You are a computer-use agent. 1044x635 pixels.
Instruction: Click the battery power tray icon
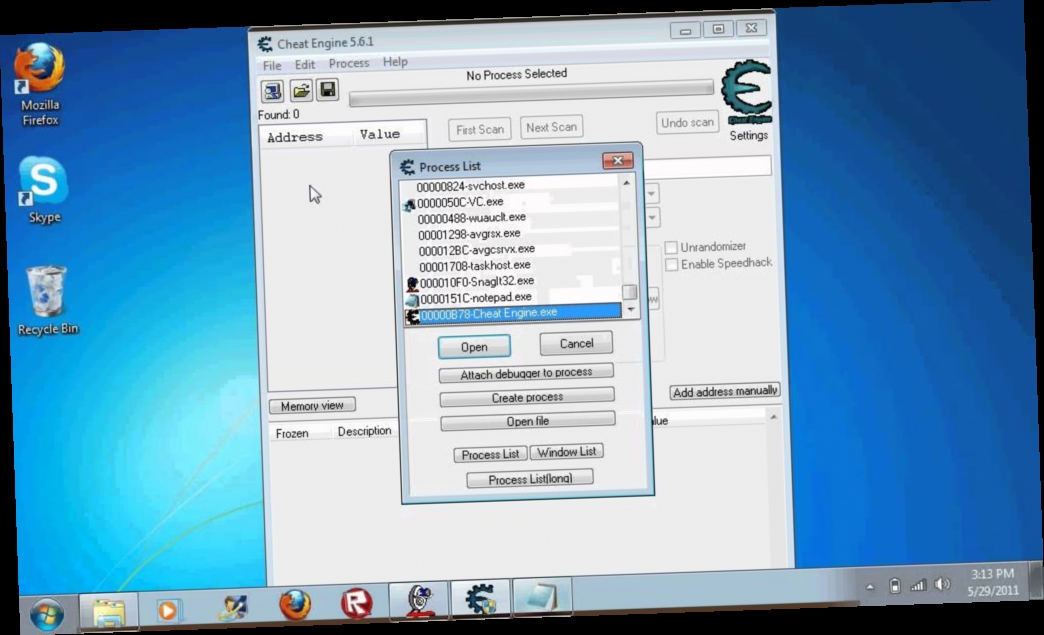894,586
